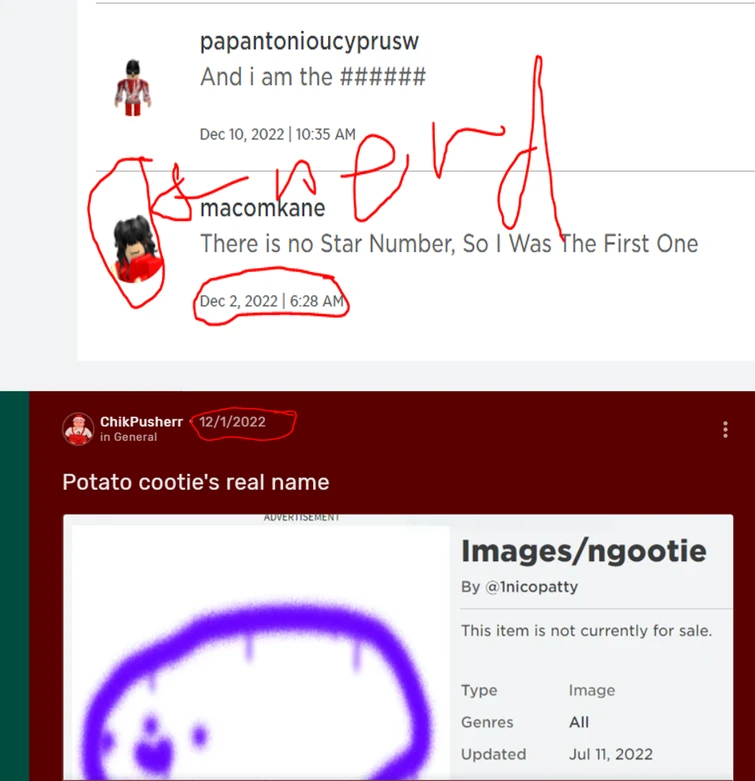The height and width of the screenshot is (781, 755).
Task: Click the comment text 'And i am the ######'
Action: (313, 77)
